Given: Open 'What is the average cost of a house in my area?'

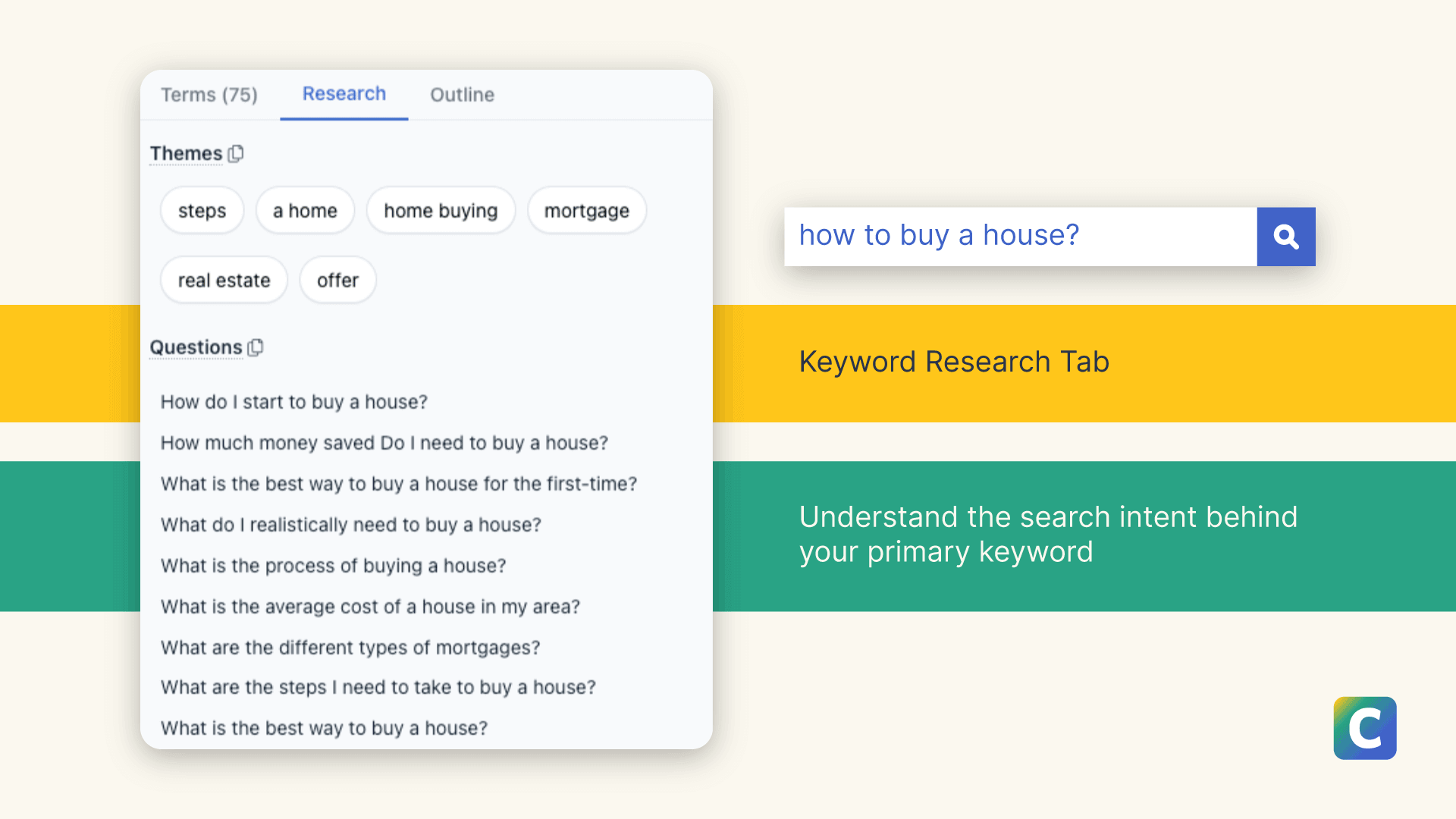Looking at the screenshot, I should coord(370,607).
